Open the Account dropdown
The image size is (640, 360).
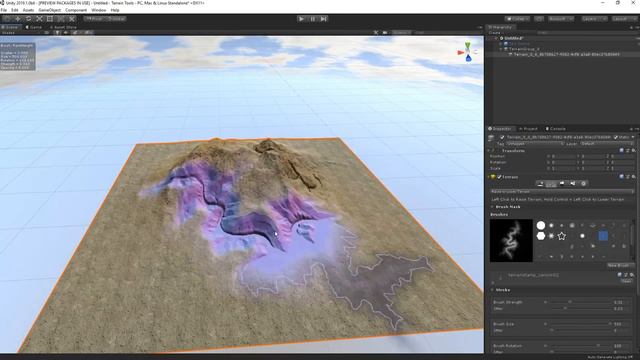(561, 19)
